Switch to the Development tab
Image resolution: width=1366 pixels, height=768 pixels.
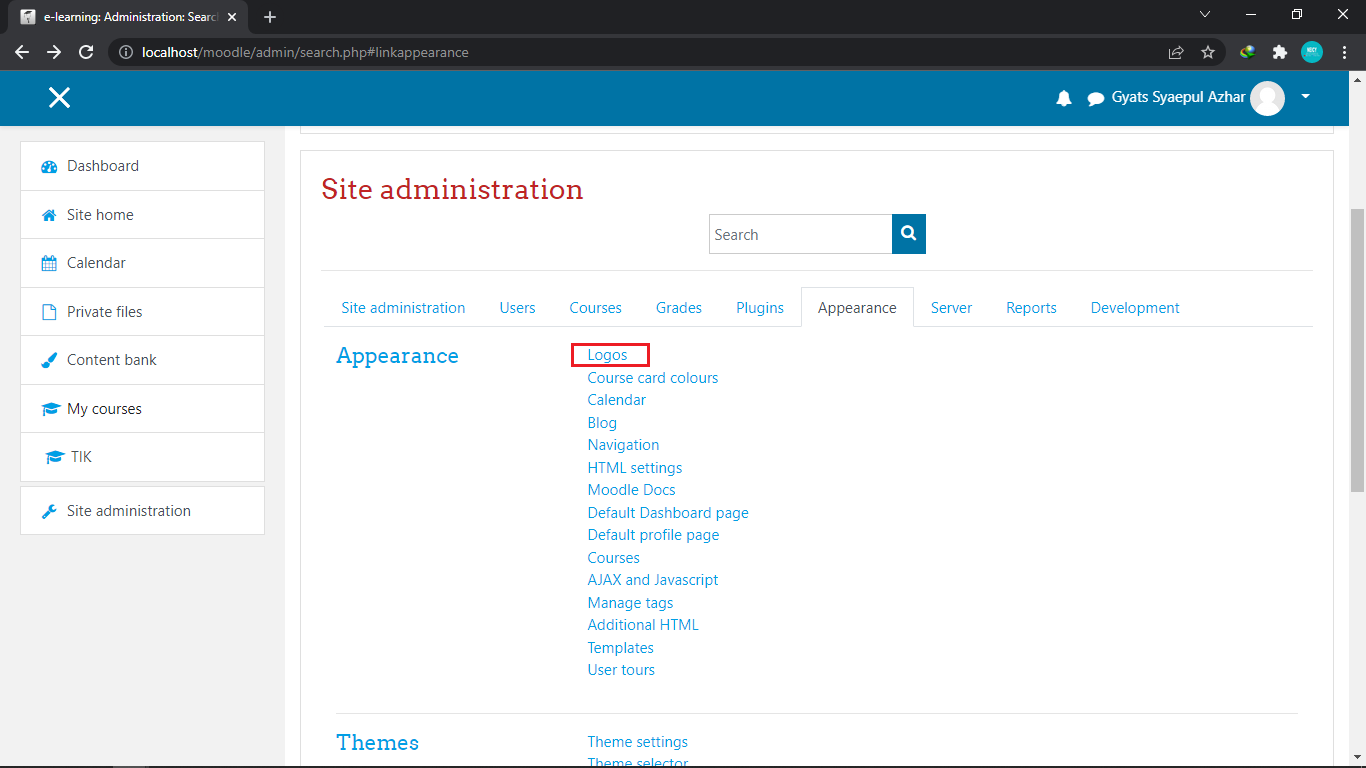[x=1135, y=308]
